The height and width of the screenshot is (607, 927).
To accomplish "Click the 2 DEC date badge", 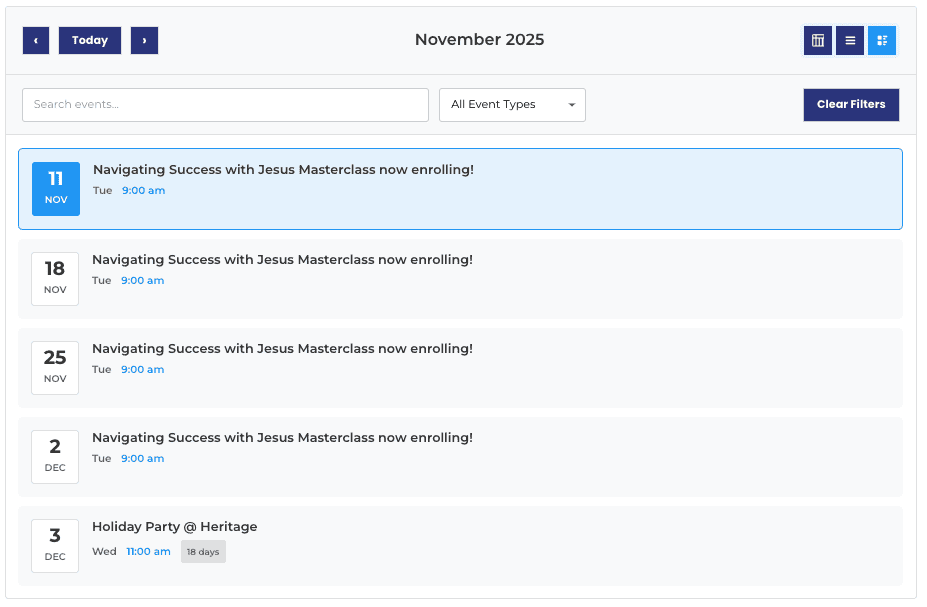I will (x=55, y=456).
